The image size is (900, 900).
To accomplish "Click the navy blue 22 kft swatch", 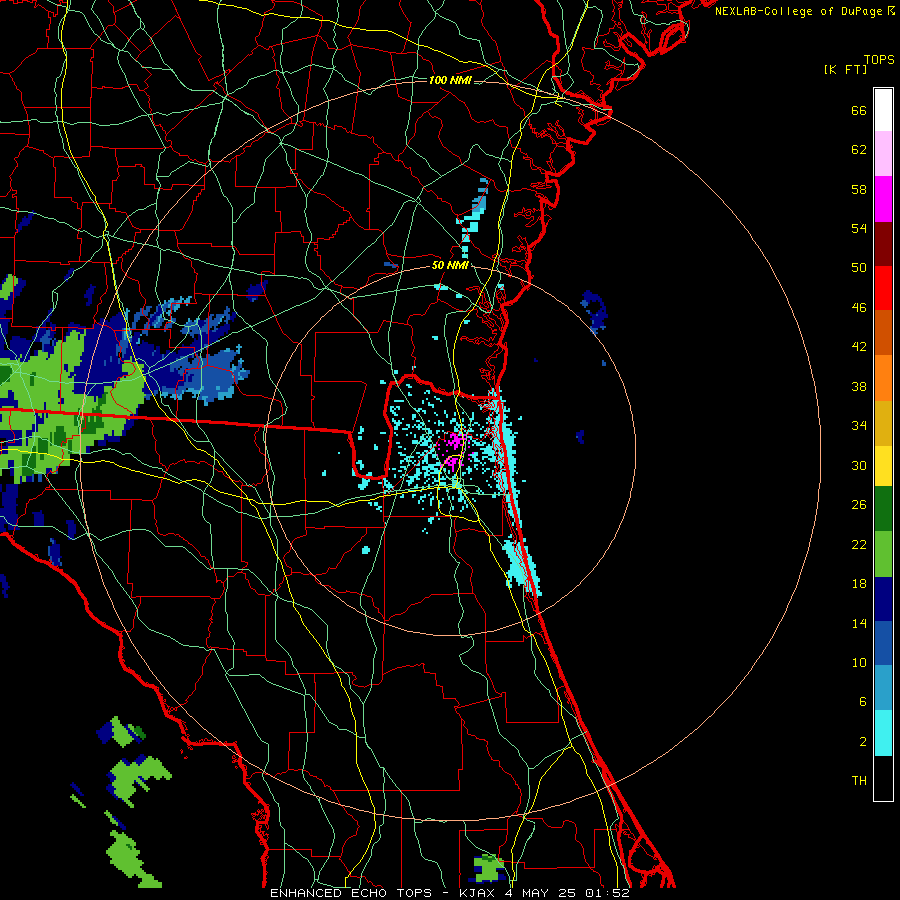I will 883,599.
